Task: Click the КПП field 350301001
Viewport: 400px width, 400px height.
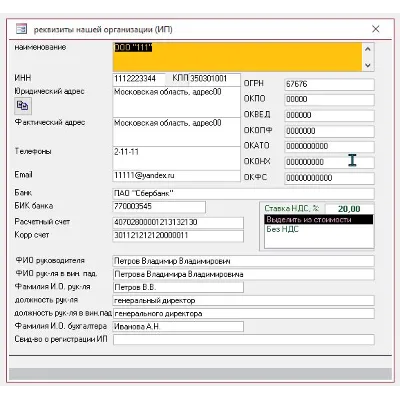Action: [x=215, y=79]
